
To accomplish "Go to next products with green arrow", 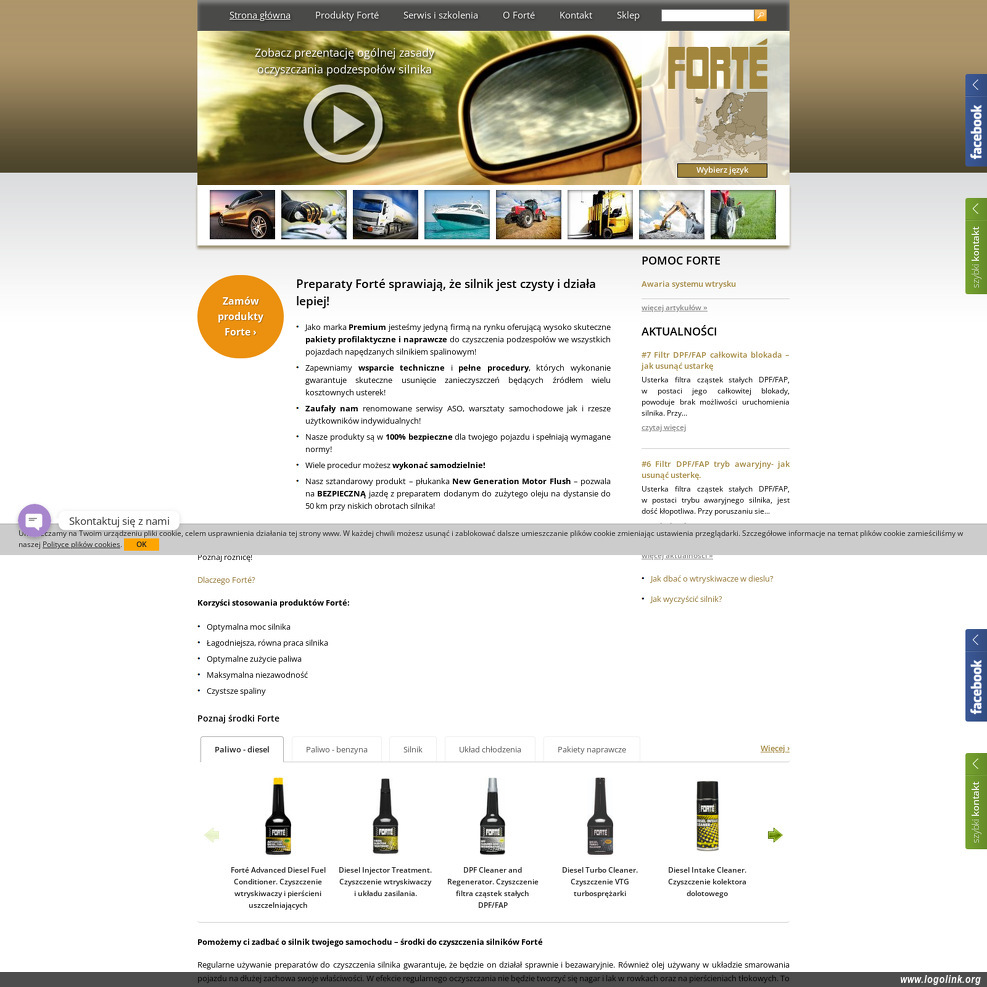I will [x=775, y=835].
